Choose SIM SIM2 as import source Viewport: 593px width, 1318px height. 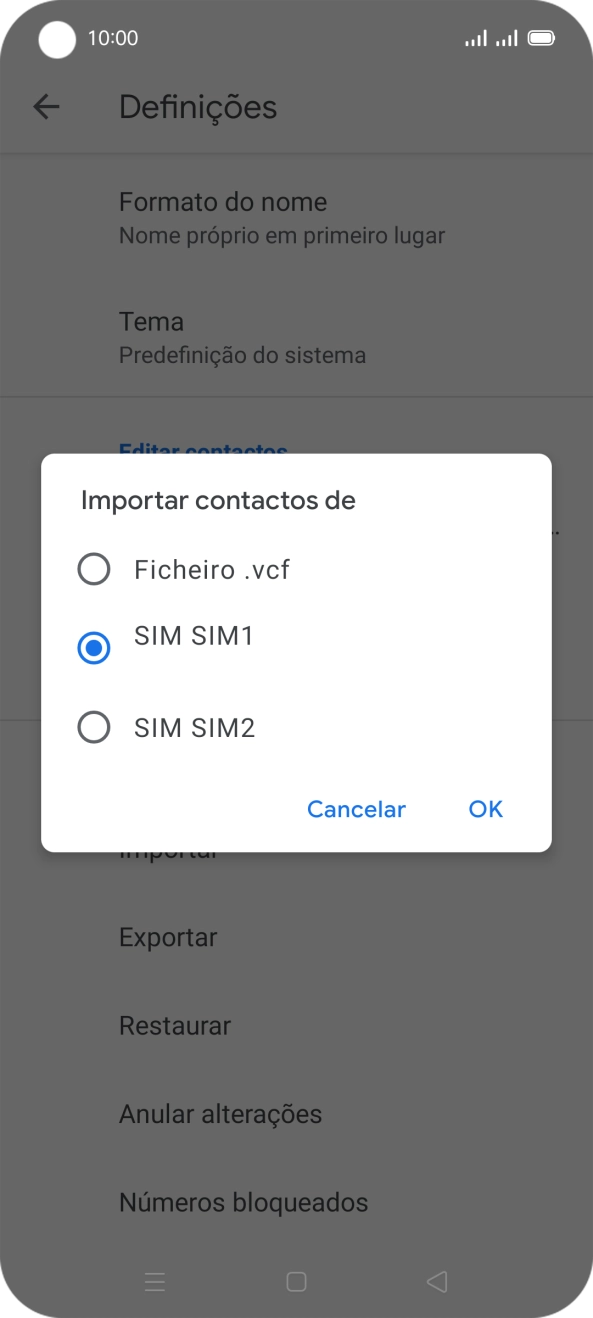pos(93,727)
